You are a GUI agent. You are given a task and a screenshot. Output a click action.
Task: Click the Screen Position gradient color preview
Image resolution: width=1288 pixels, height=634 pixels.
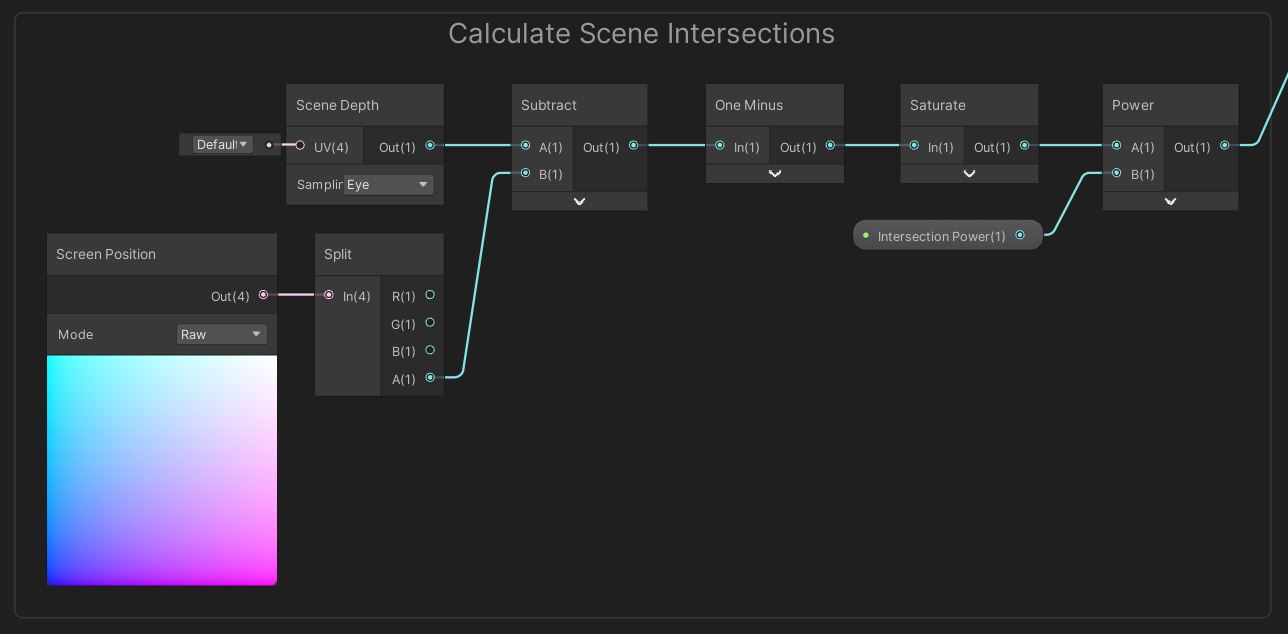tap(162, 470)
